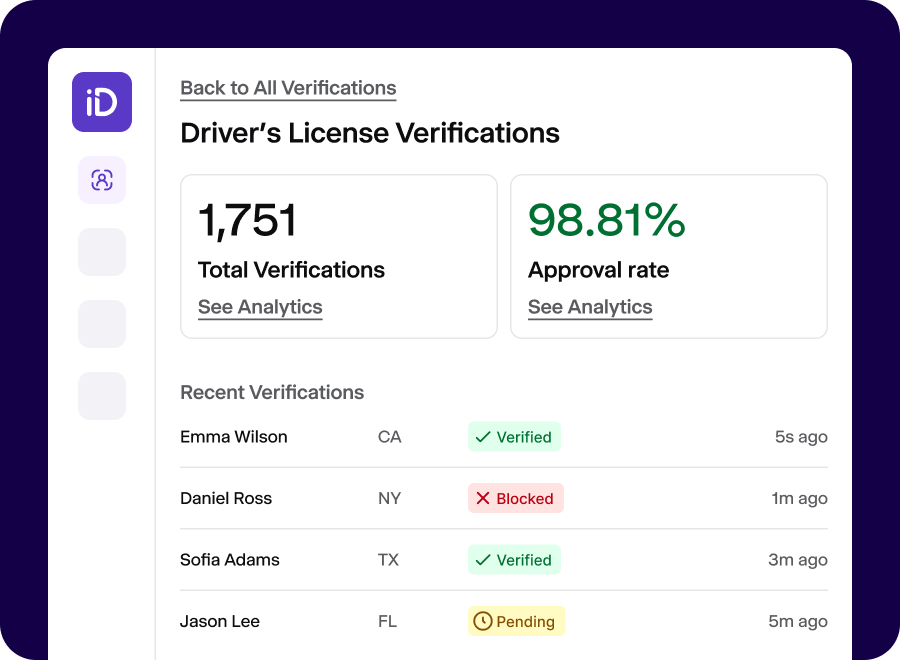The height and width of the screenshot is (660, 900).
Task: Click the bottom sidebar navigation square
Action: click(101, 396)
